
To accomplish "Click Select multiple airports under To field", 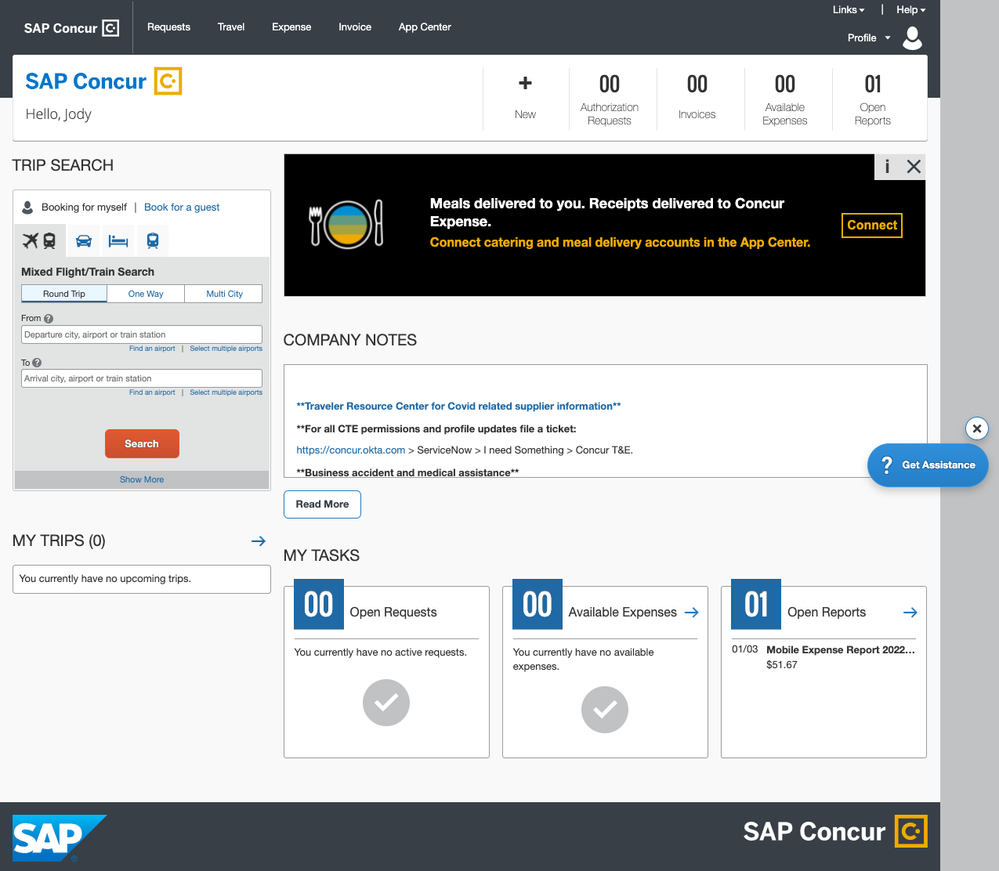I will click(226, 392).
